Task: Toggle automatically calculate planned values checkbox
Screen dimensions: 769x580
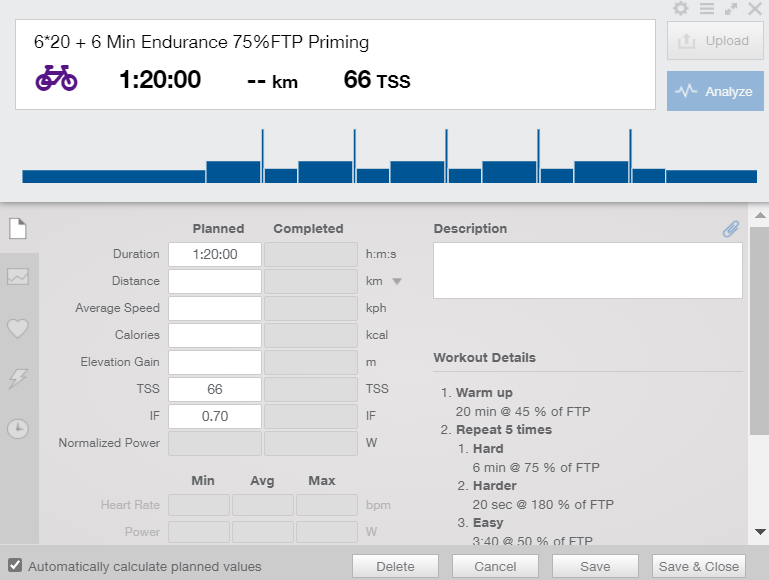Action: point(14,566)
